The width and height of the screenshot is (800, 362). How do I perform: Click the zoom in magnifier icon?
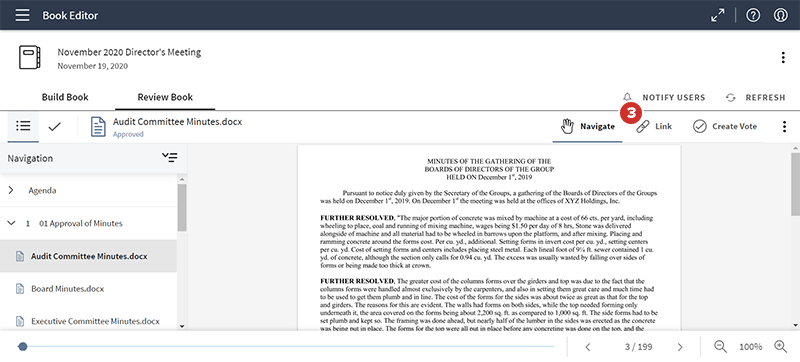781,346
